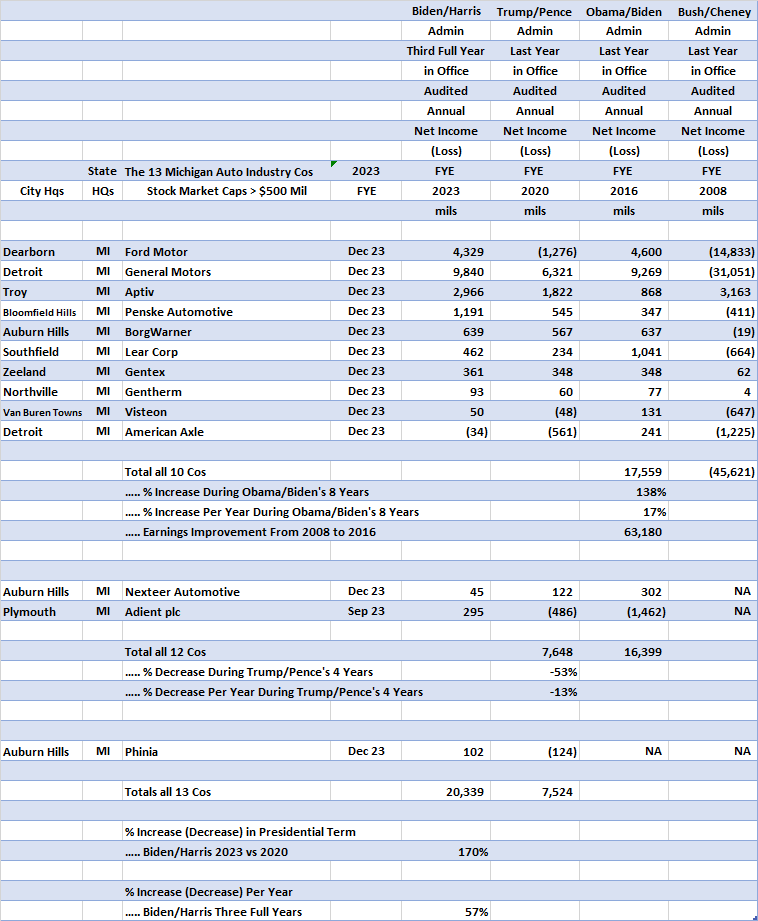Screen dimensions: 758x921
Task: Select the 'City Hqs' header cell
Action: click(42, 191)
